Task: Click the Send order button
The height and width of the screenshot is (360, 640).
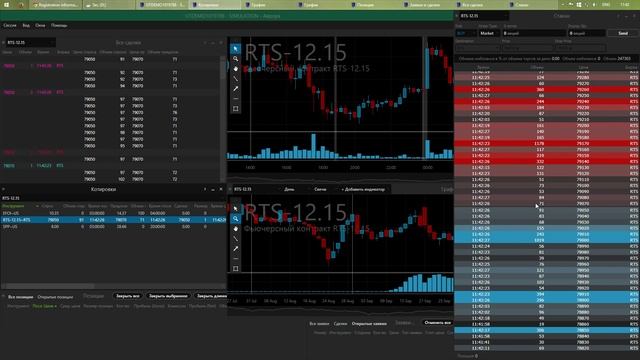Action: click(623, 33)
